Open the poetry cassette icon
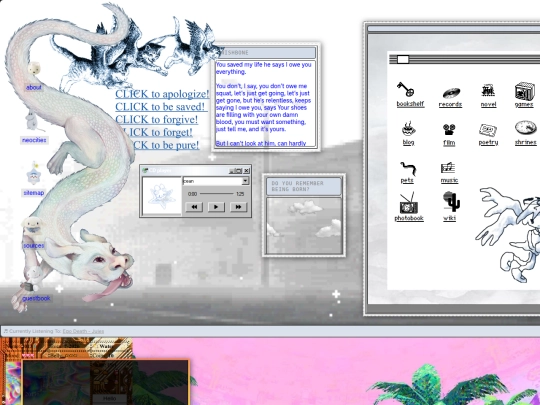This screenshot has height=405, width=540. click(488, 130)
